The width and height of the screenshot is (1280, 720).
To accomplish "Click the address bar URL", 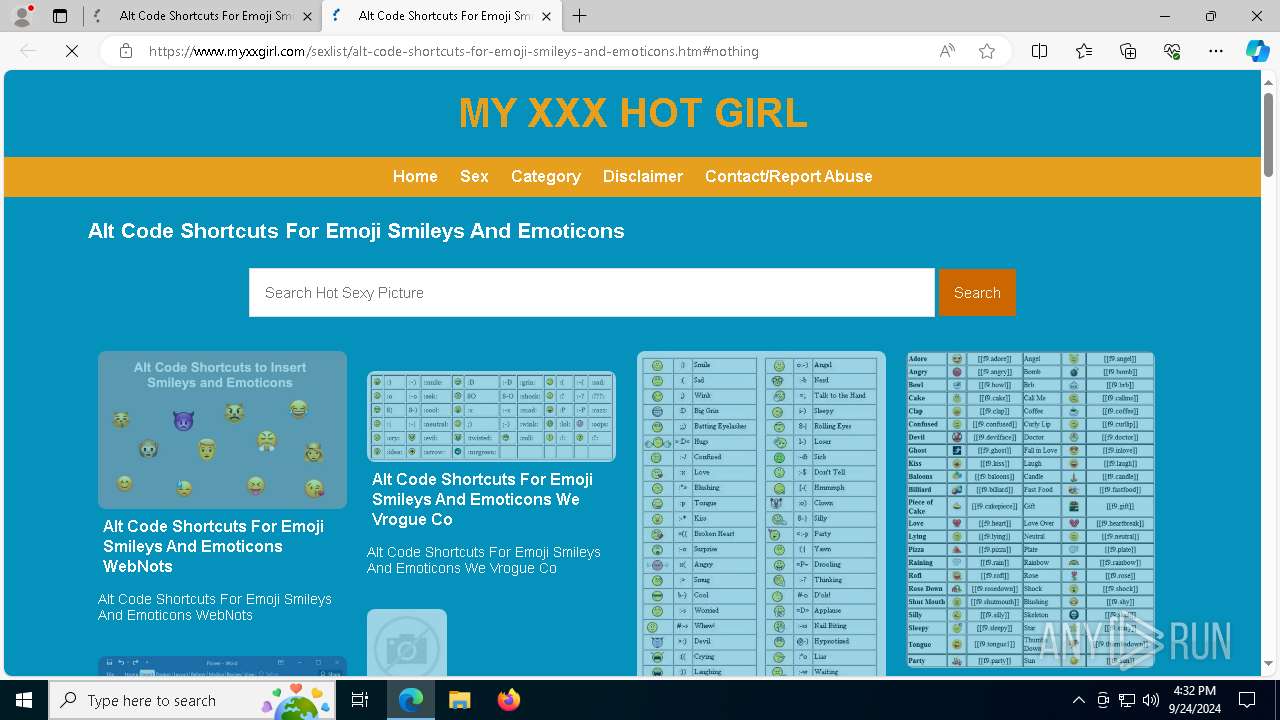I will point(454,51).
